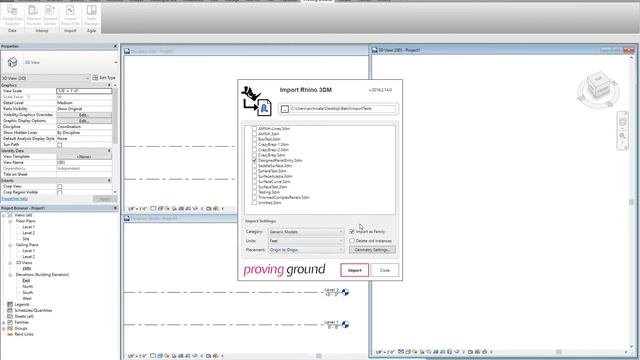The image size is (640, 360).
Task: Click Edit for Visibility/Graphics Overrides
Action: tap(84, 115)
